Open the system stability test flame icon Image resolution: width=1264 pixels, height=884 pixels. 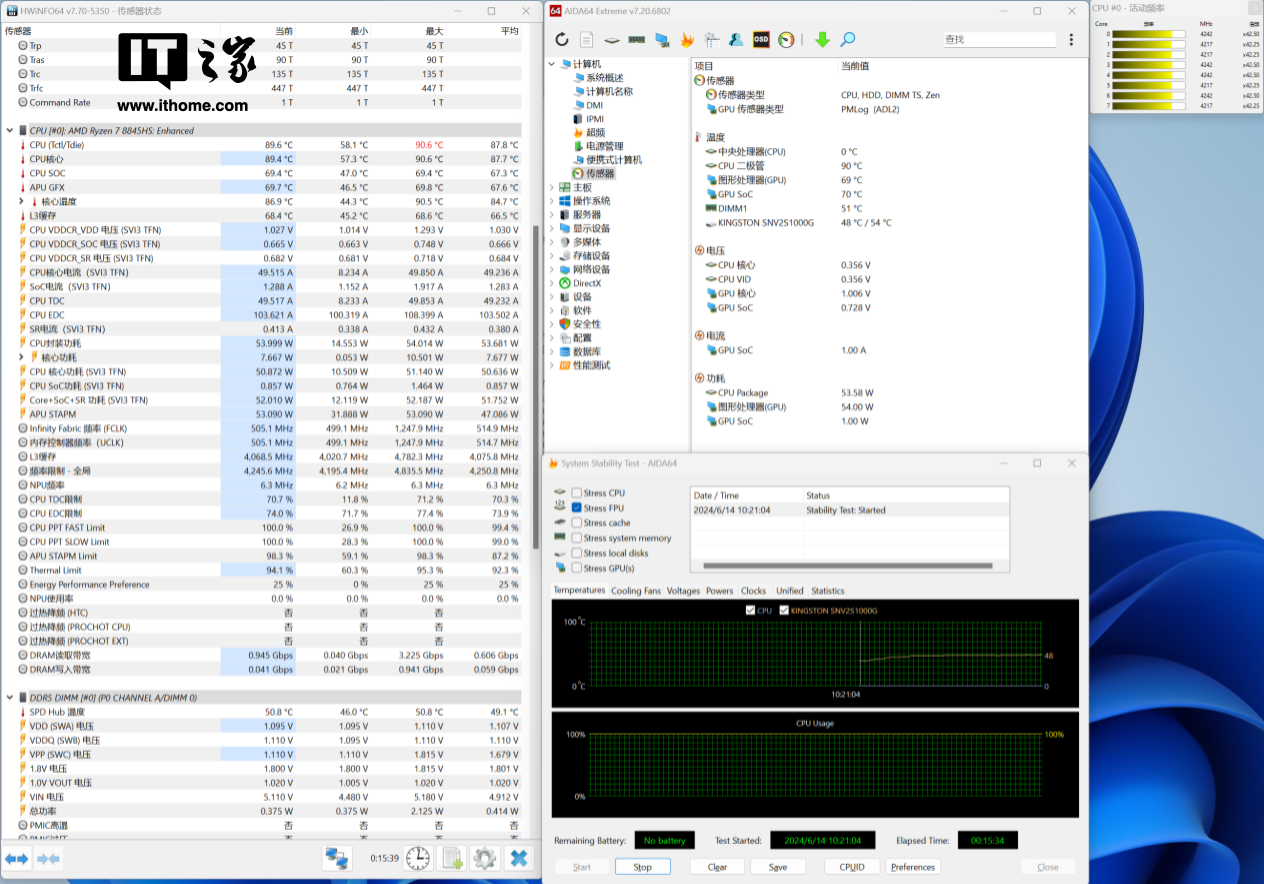point(687,40)
